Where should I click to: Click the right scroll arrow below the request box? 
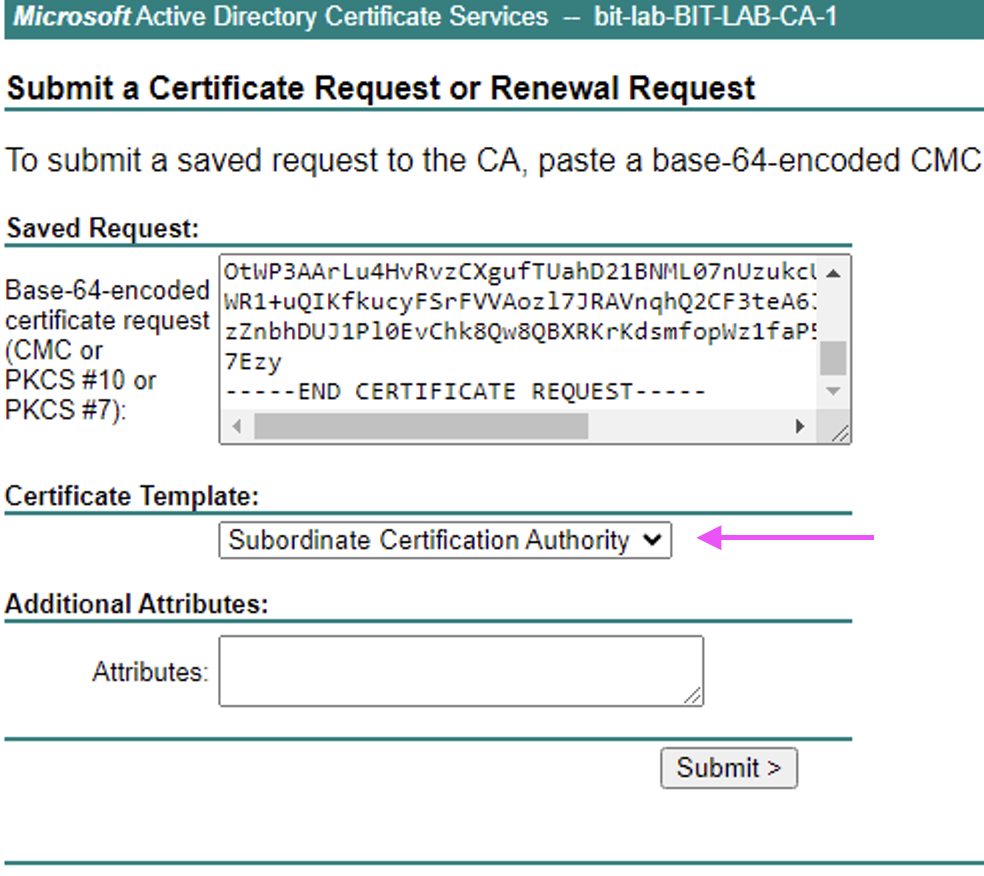[x=800, y=426]
